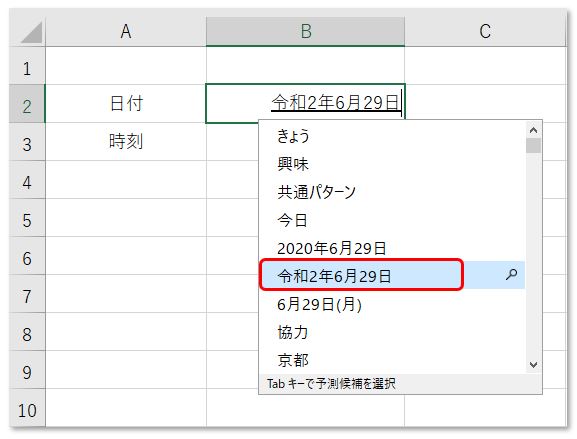Choose 協力 from the suggestions
This screenshot has height=439, width=577.
coord(393,332)
